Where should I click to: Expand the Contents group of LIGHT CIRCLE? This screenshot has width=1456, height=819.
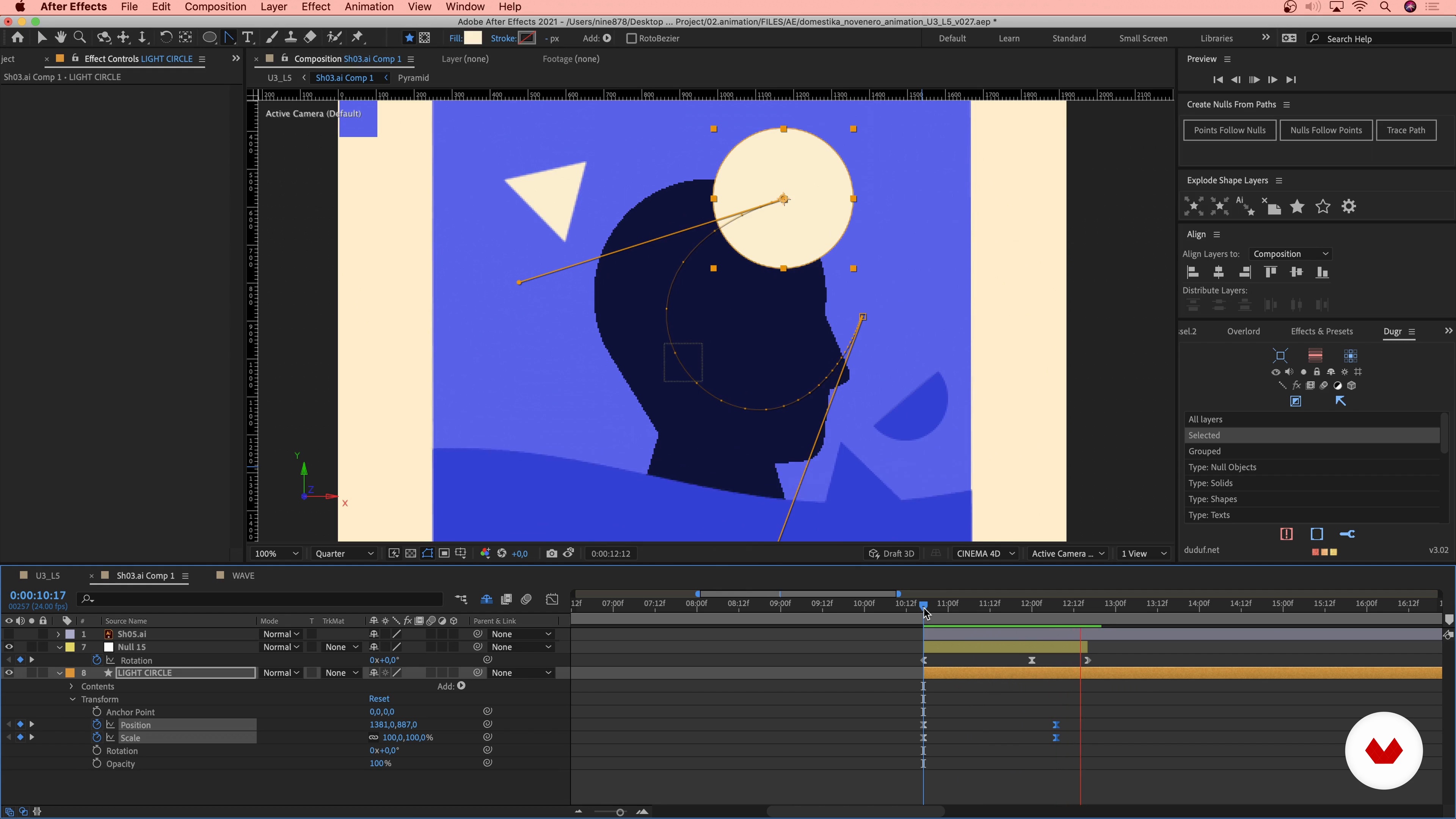(x=71, y=686)
